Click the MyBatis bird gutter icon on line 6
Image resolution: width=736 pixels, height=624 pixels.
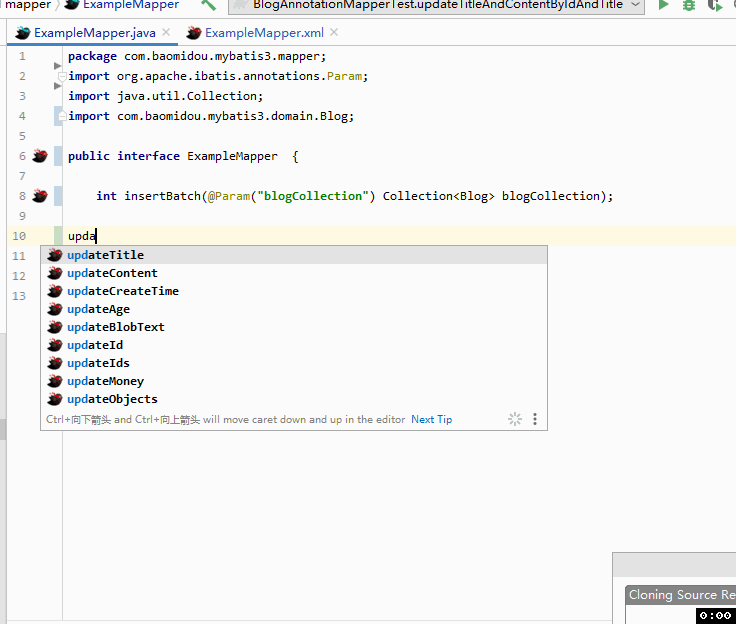(40, 156)
